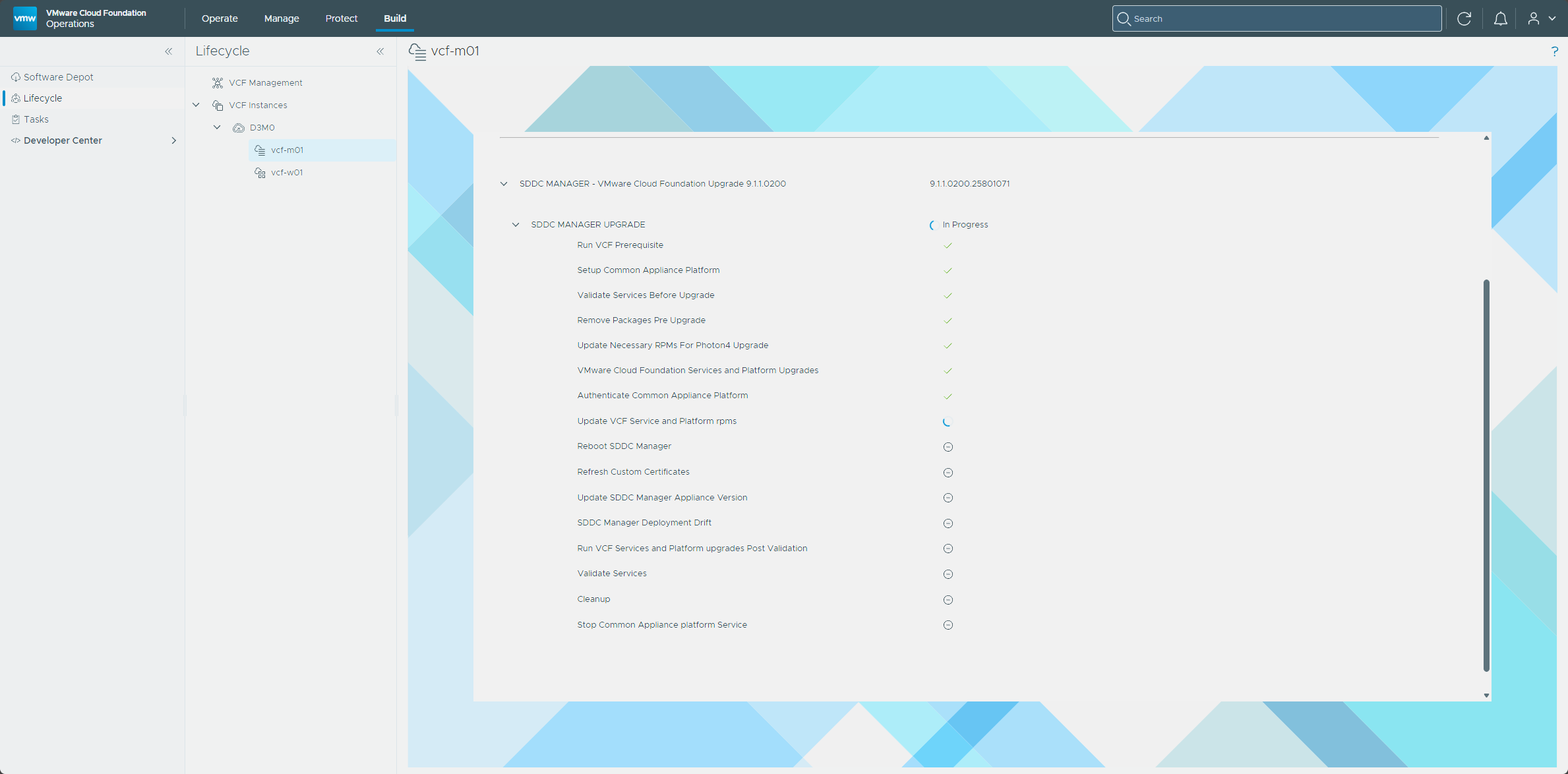Click checkmark for Validate Services Before Upgrade
The image size is (1568, 774).
coord(948,295)
